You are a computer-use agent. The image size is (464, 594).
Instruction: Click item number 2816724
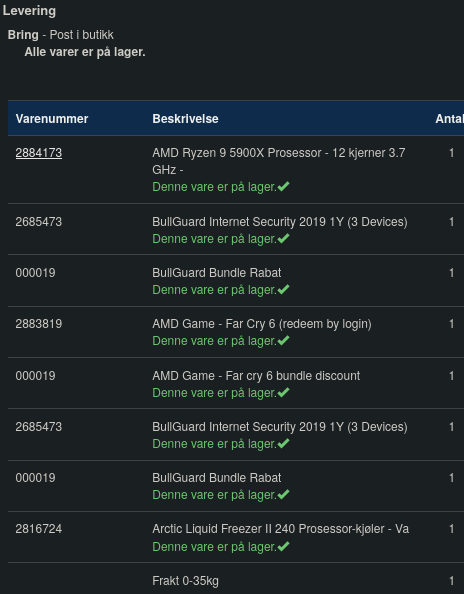39,529
